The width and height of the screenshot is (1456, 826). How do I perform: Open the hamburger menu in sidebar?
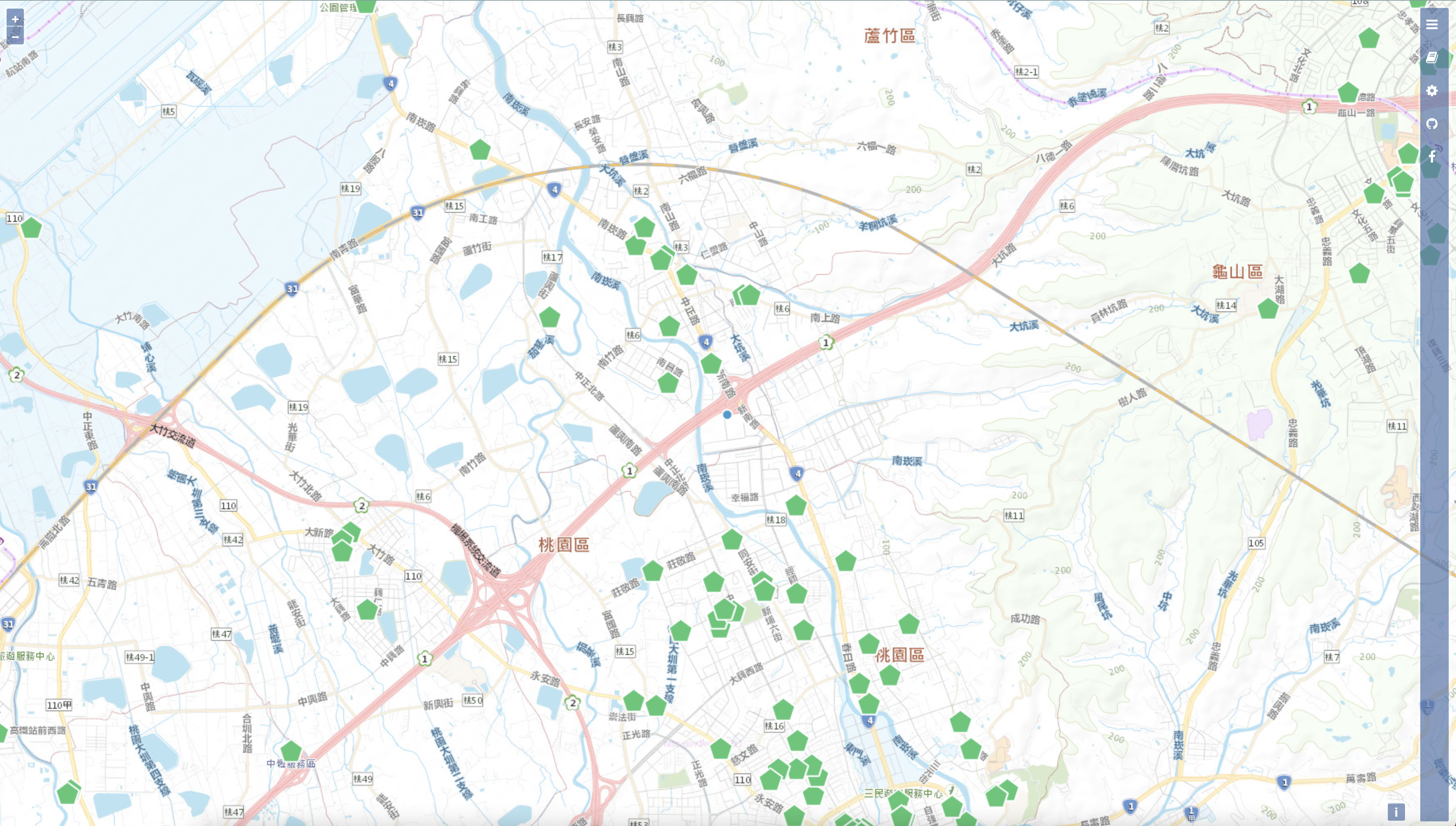pyautogui.click(x=1432, y=25)
